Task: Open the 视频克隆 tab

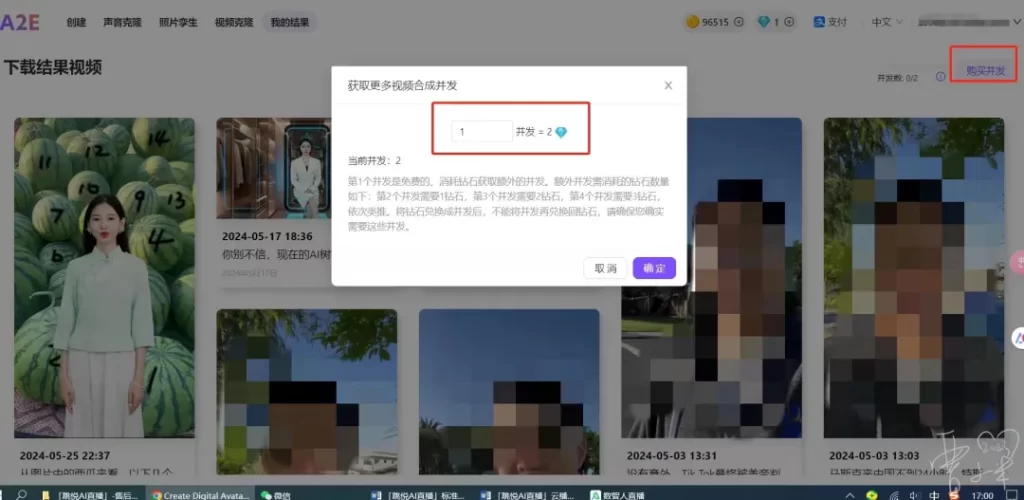Action: [234, 22]
